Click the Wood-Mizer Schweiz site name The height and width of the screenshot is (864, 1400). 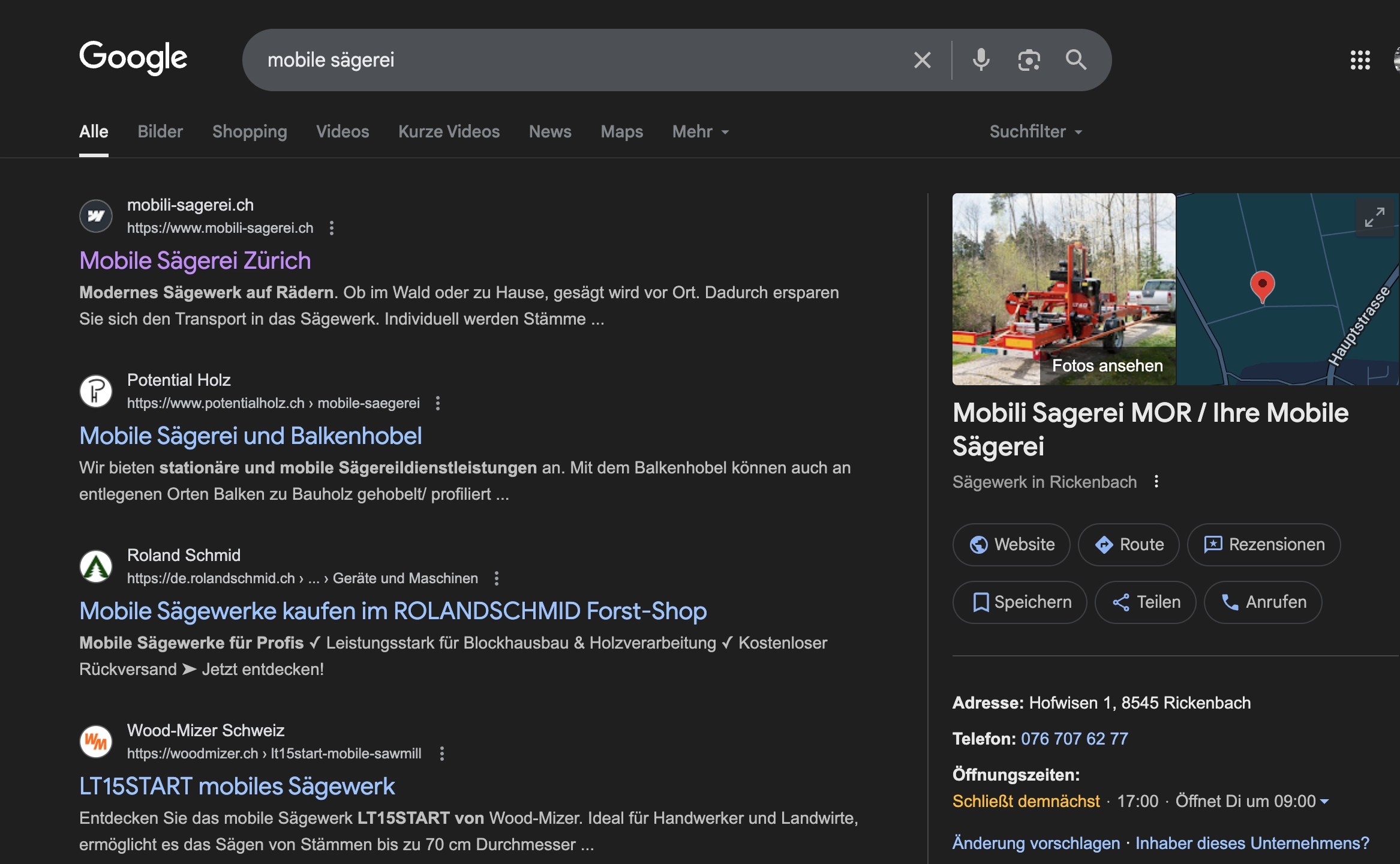(x=206, y=730)
